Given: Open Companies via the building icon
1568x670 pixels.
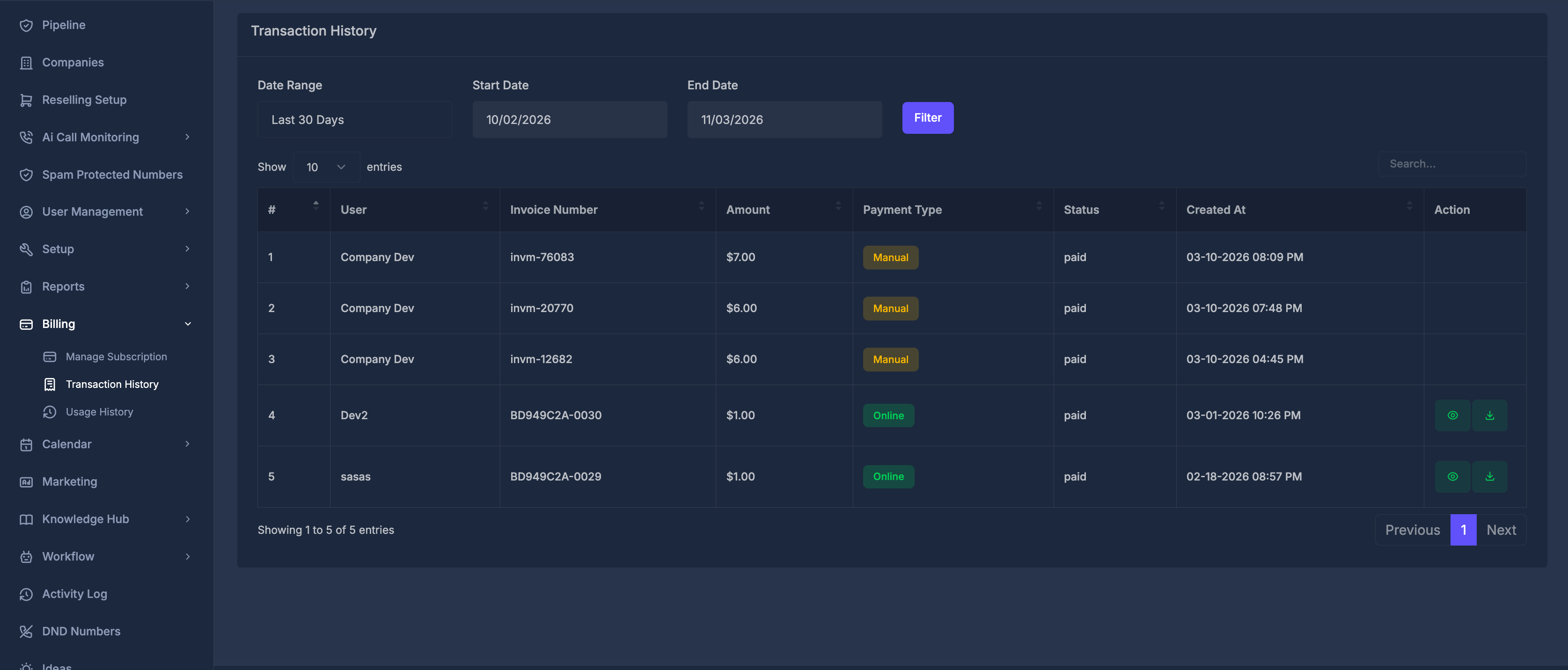Looking at the screenshot, I should tap(26, 62).
